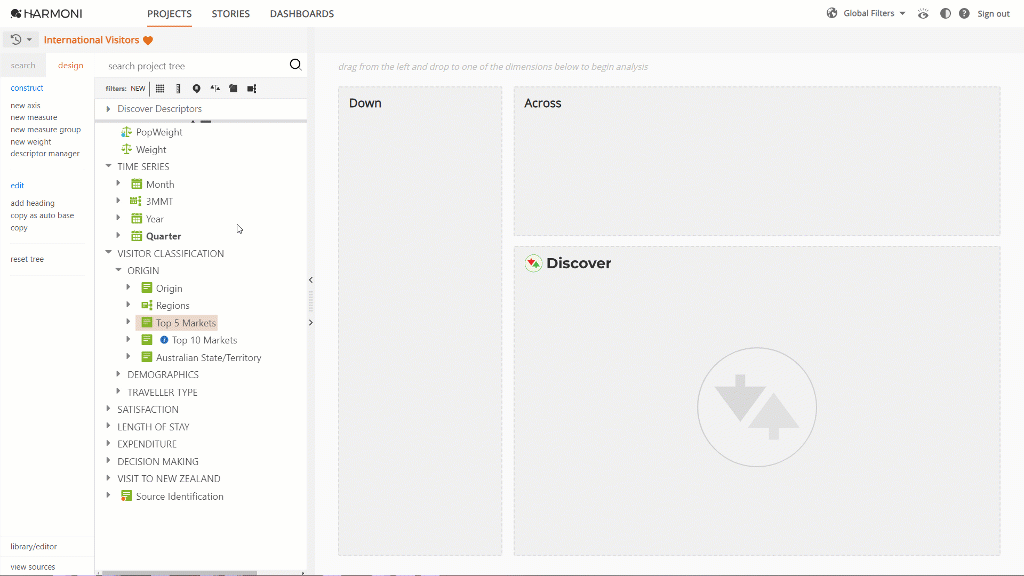Collapse the TIME SERIES group
Viewport: 1024px width, 576px height.
108,166
